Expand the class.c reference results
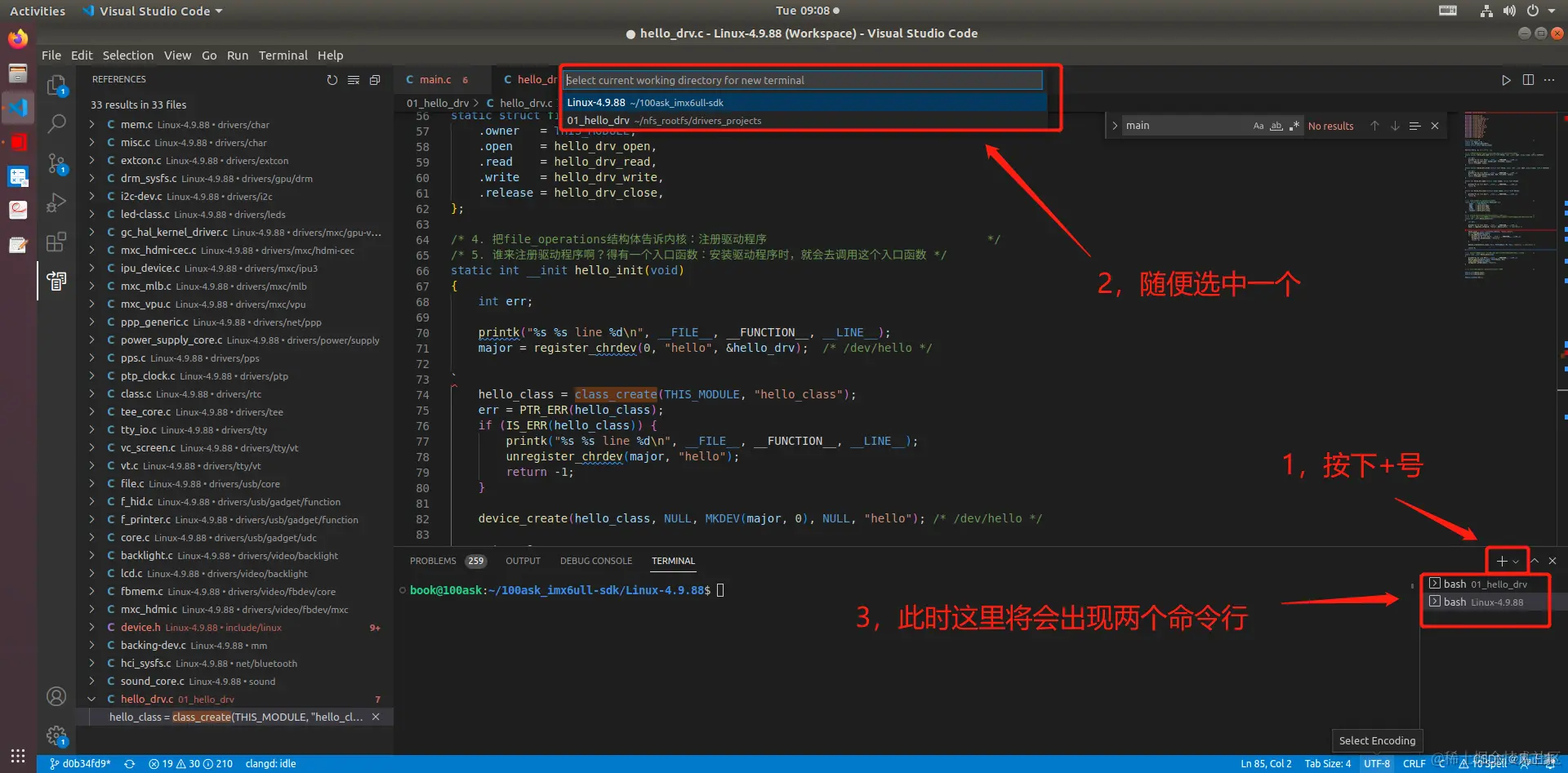 click(x=91, y=394)
